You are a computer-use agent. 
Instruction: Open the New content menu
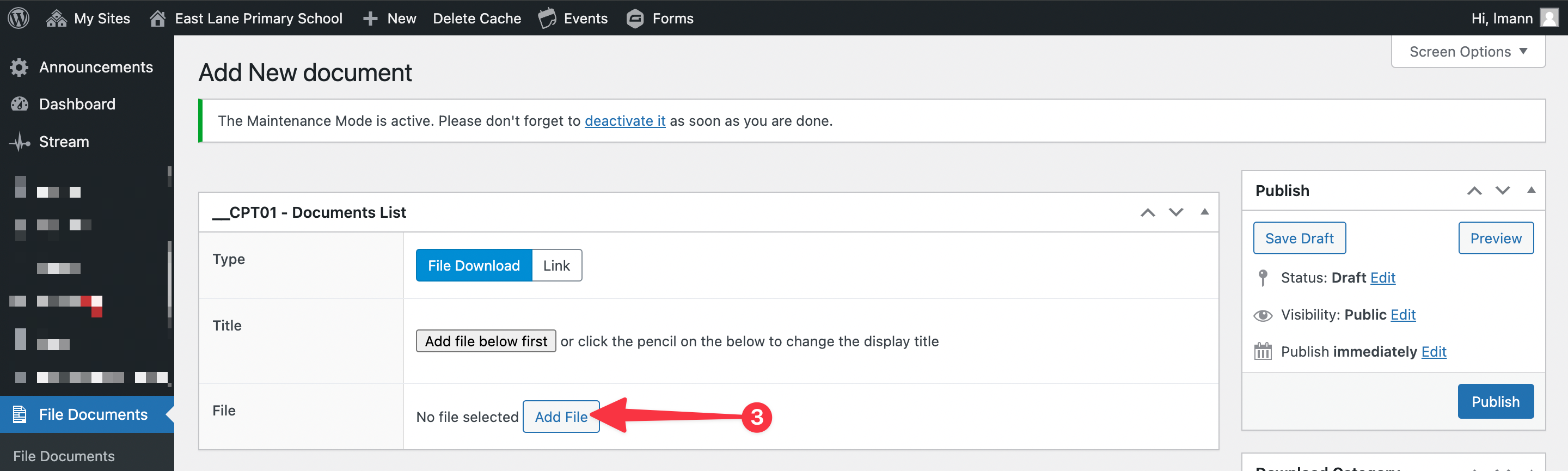390,19
